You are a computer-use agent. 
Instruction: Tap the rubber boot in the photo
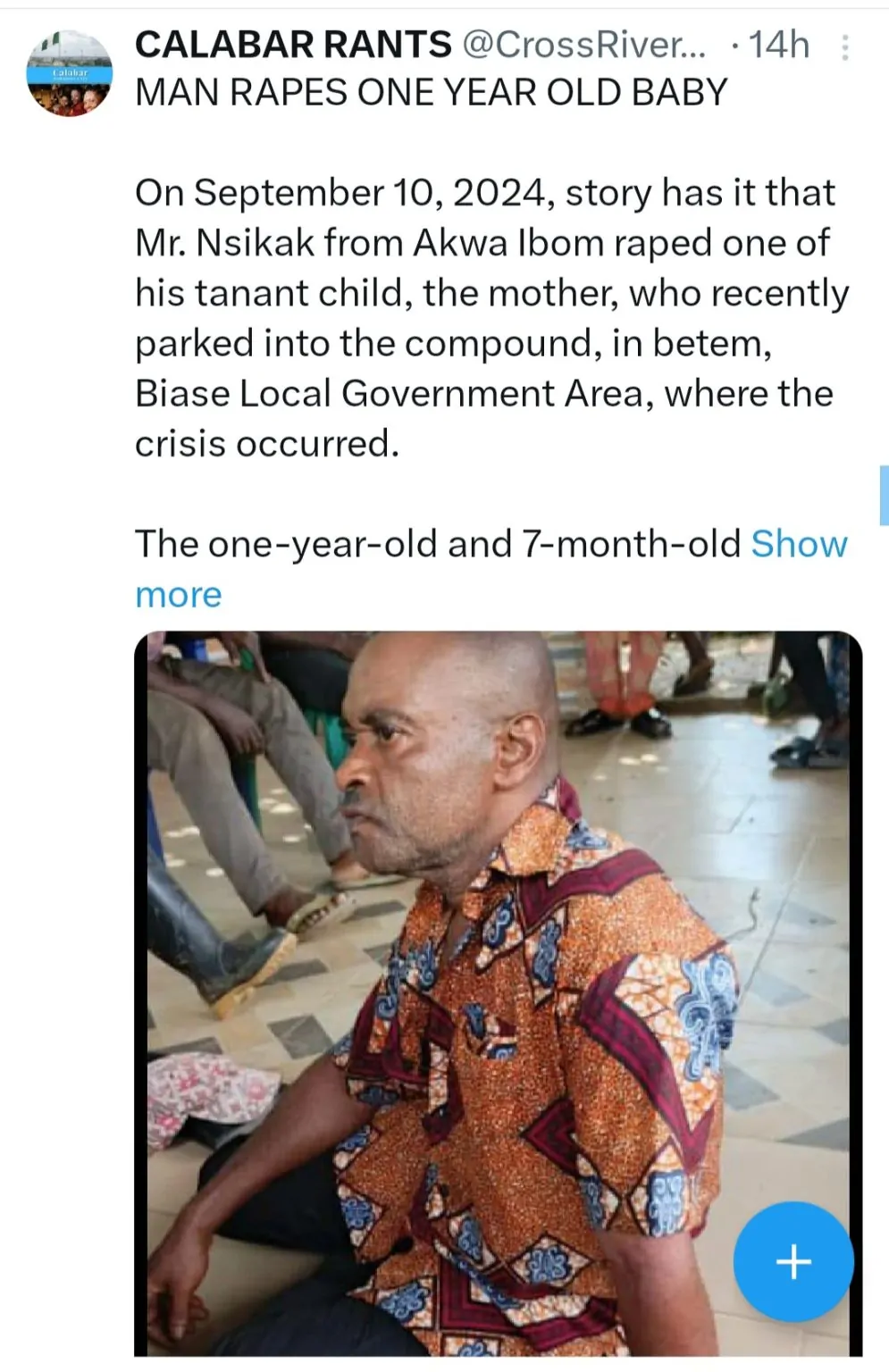pos(223,947)
